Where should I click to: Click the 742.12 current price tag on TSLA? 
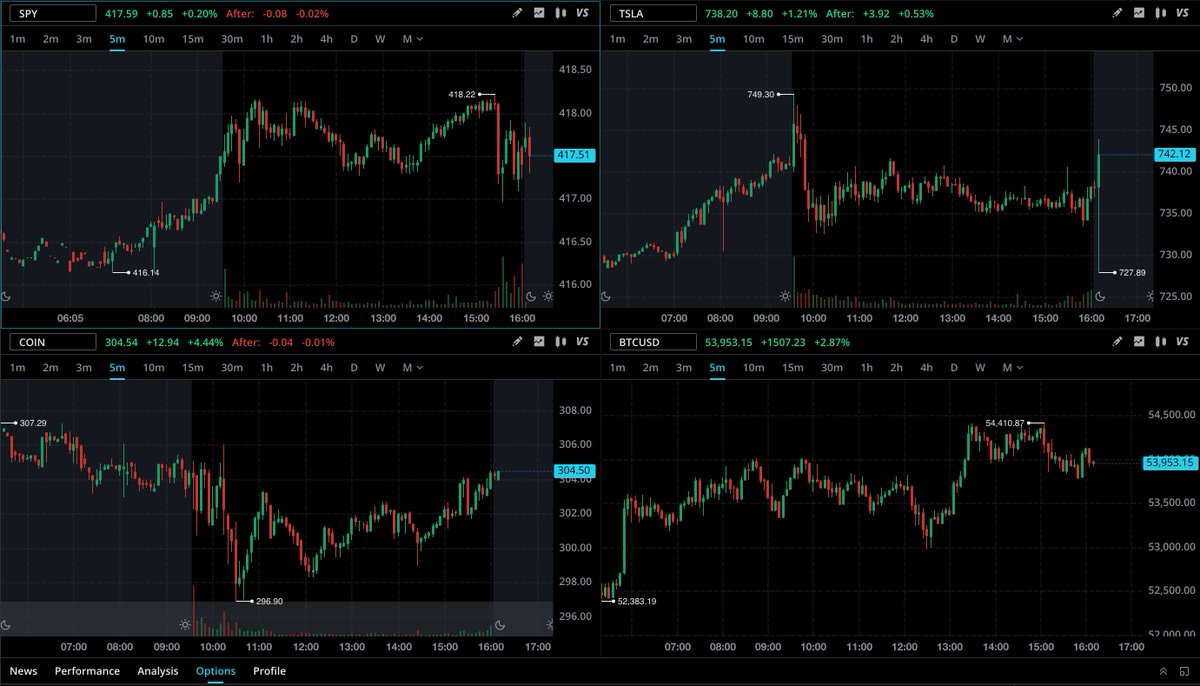tap(1172, 154)
